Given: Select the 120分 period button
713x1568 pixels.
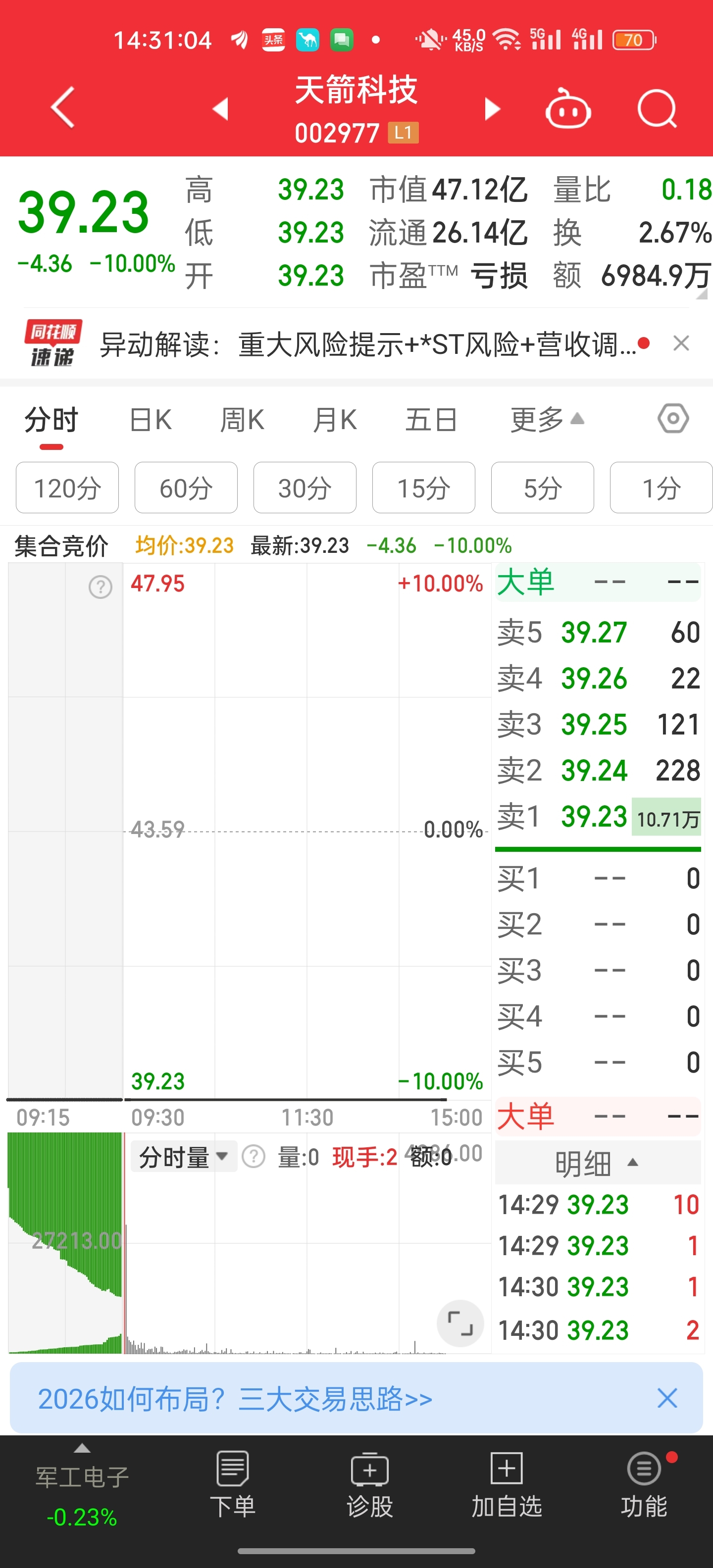Looking at the screenshot, I should pyautogui.click(x=67, y=488).
